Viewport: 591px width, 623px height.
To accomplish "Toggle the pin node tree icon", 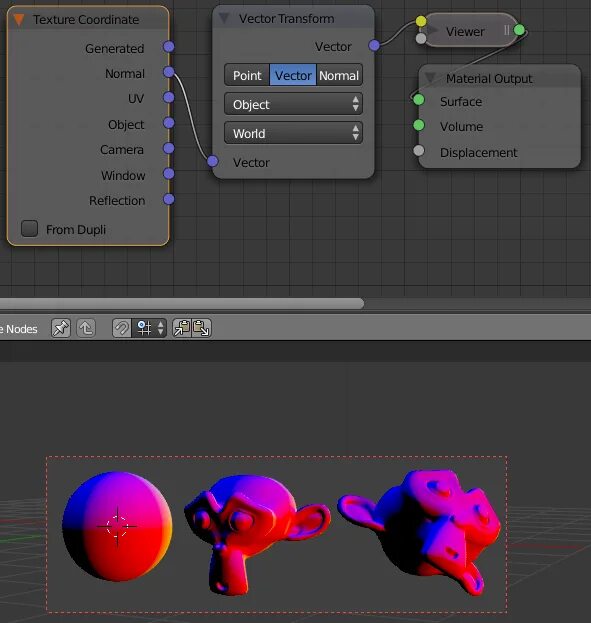I will pos(61,328).
